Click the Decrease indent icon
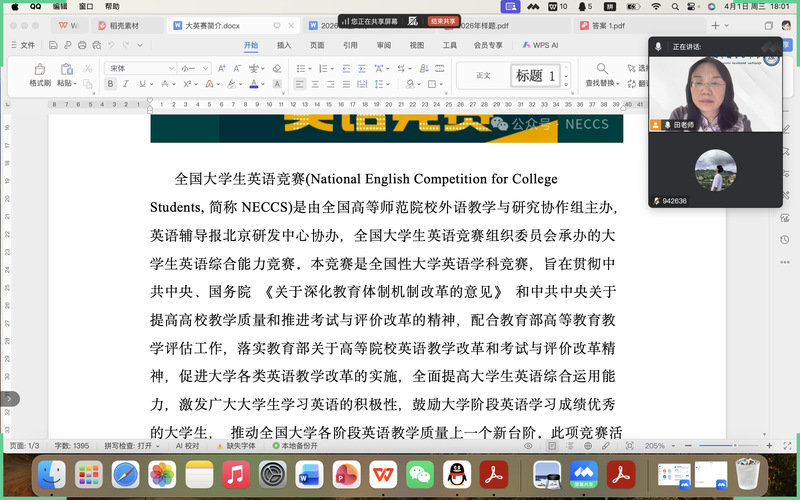 click(346, 68)
